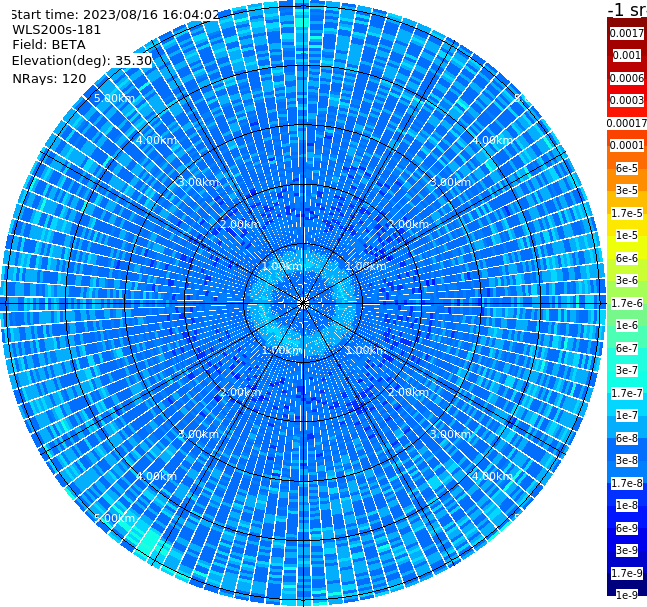
Task: Select the 0.0003 color scale value
Action: 627,100
